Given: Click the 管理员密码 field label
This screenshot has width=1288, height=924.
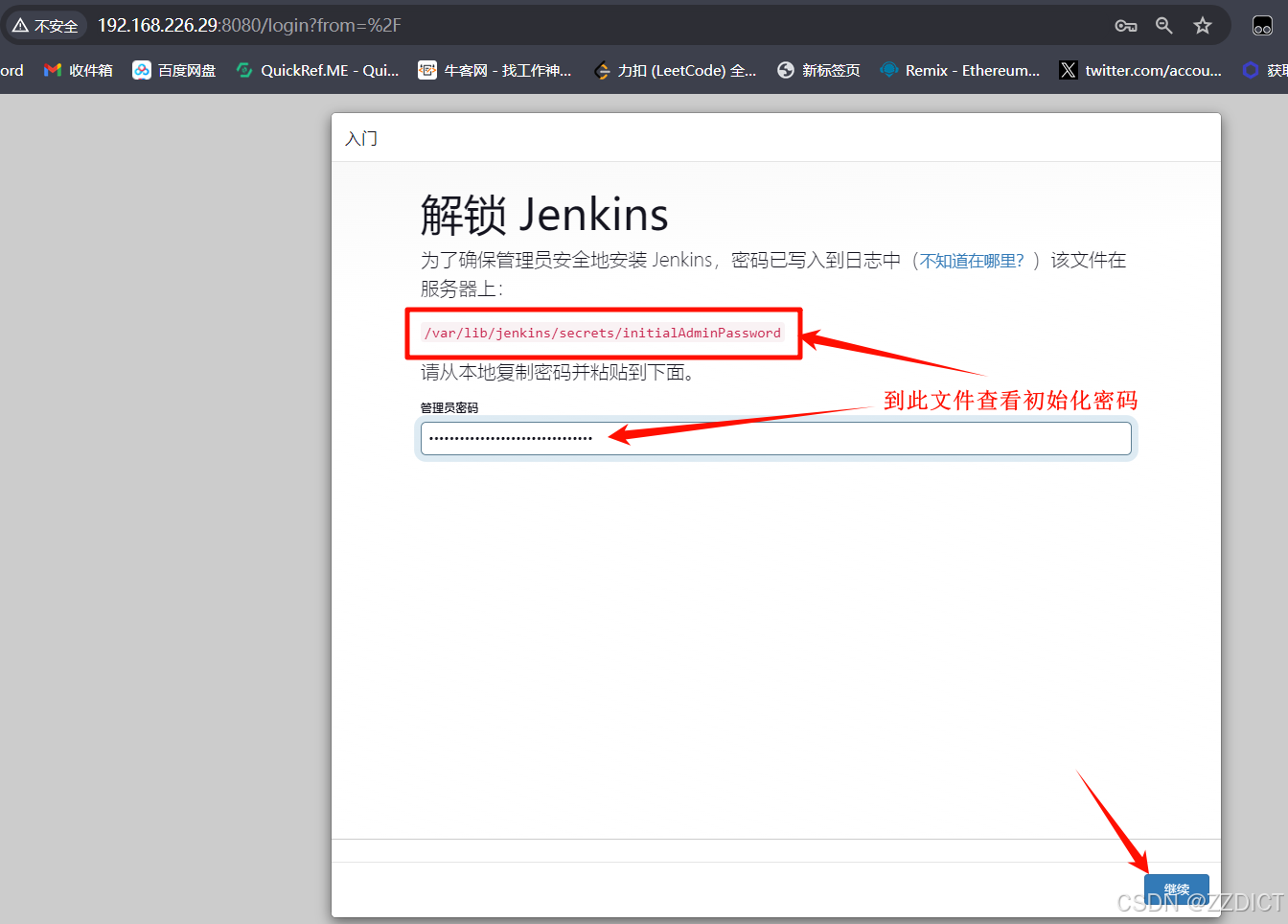Looking at the screenshot, I should coord(449,407).
